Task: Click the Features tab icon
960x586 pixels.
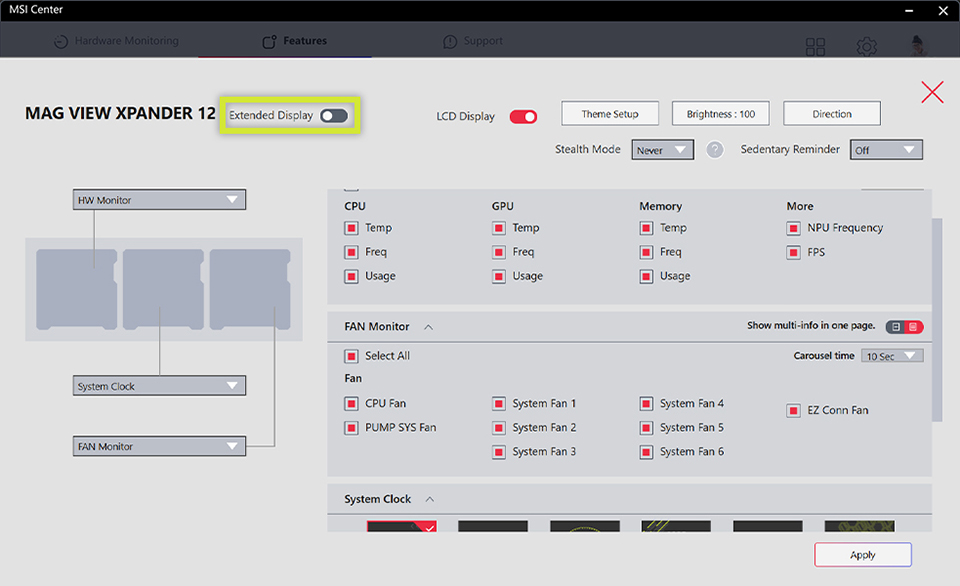Action: pos(269,42)
